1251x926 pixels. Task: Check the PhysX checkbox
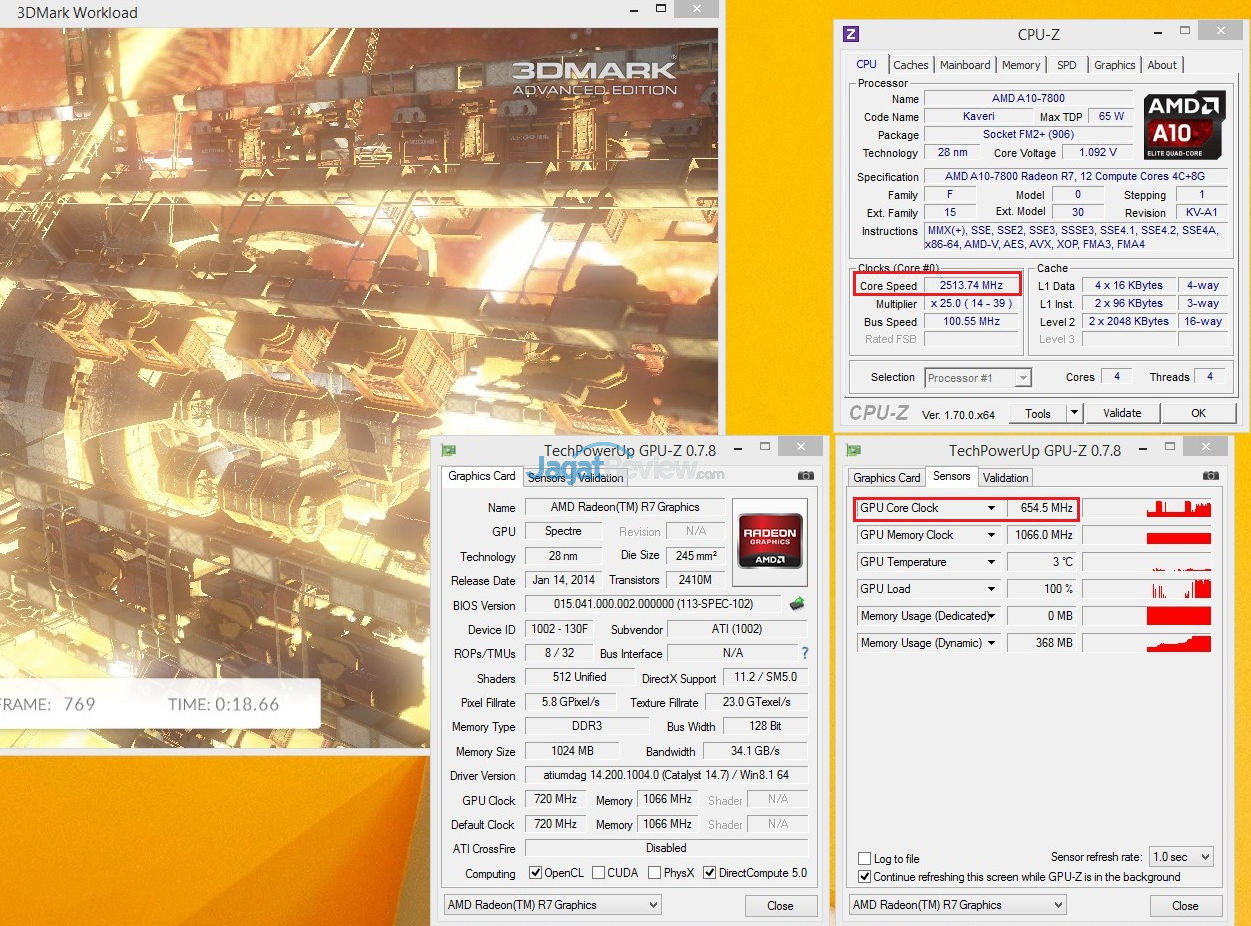click(654, 873)
